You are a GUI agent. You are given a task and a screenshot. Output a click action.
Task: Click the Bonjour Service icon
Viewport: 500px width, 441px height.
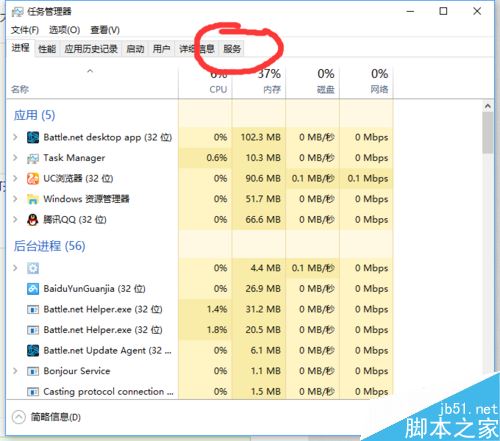[33, 371]
